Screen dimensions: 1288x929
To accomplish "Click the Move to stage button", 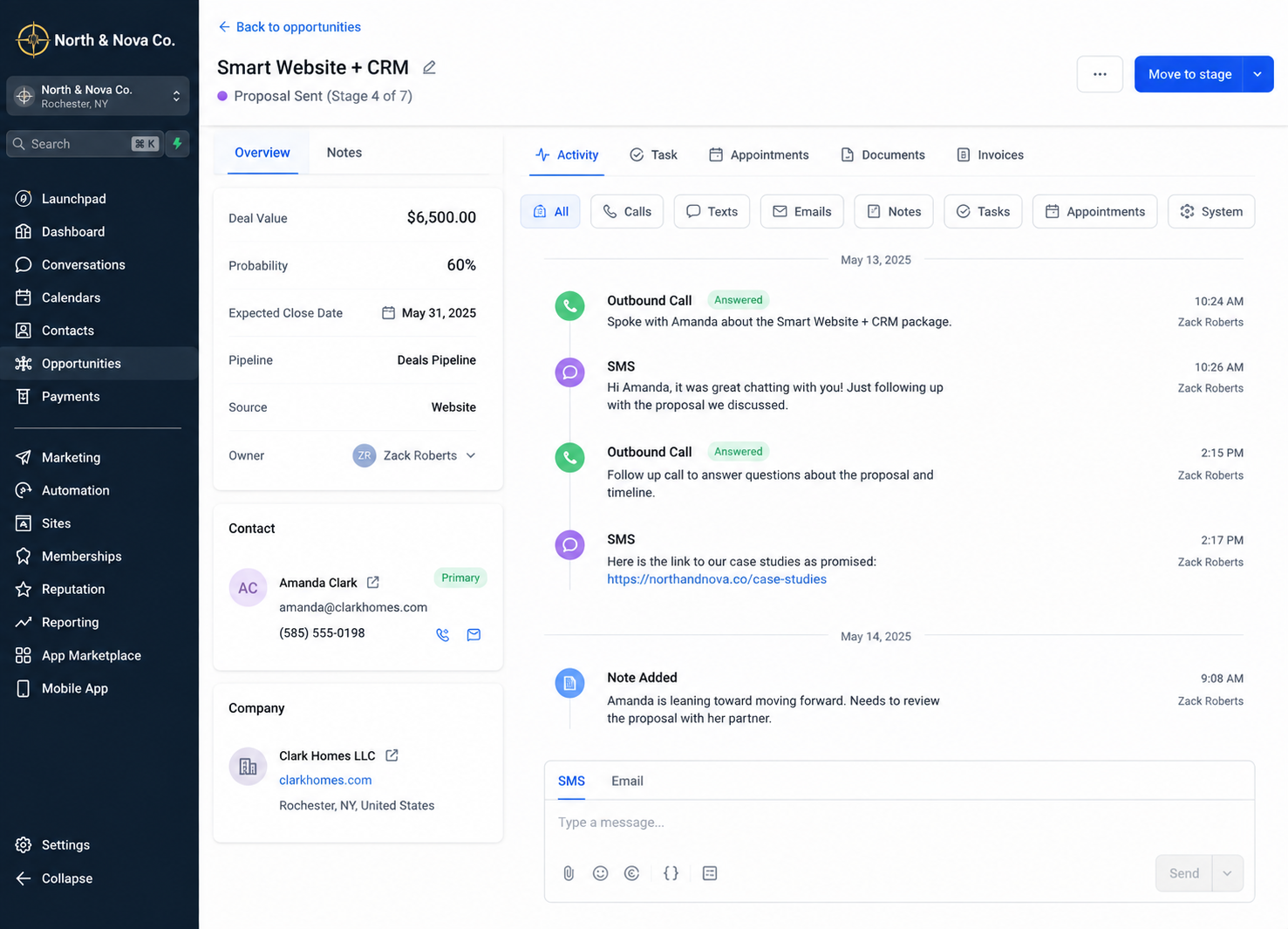I will coord(1189,74).
